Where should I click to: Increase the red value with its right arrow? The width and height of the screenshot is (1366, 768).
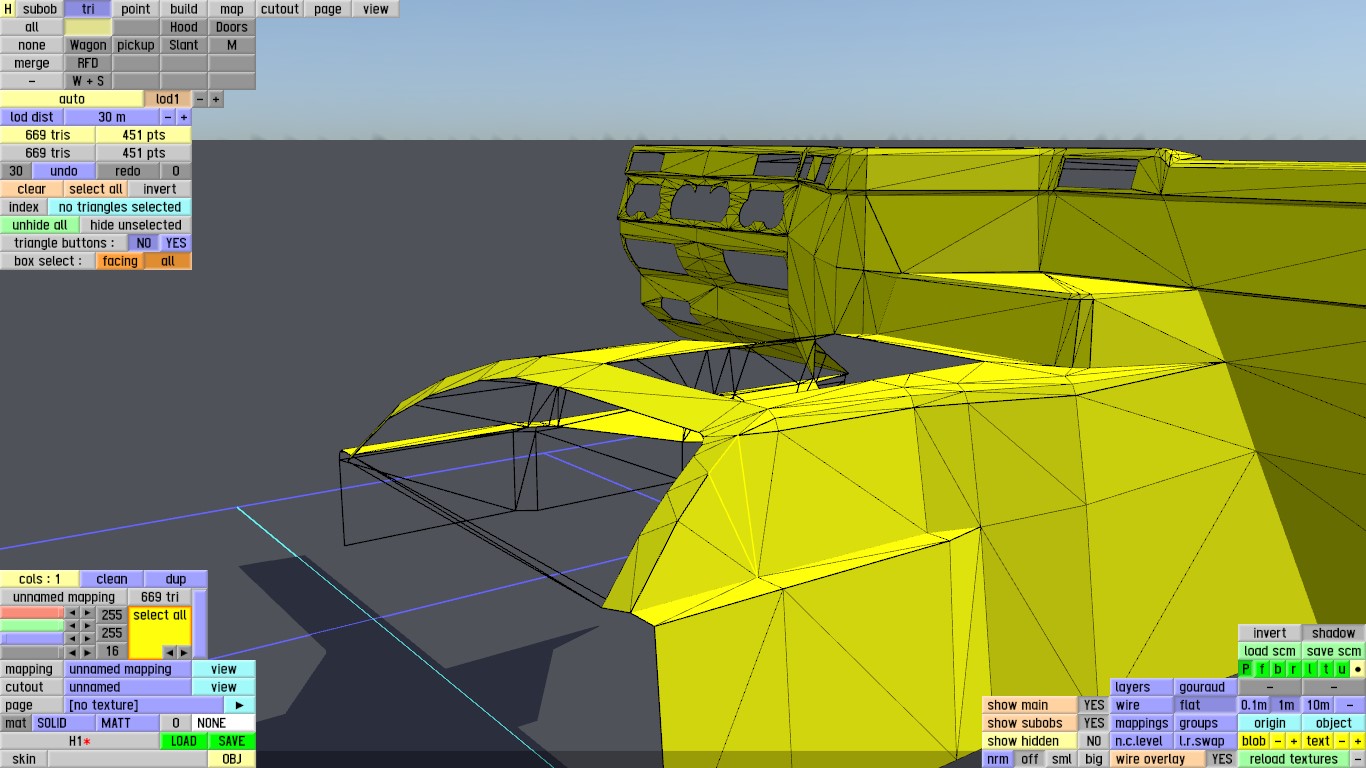[88, 613]
